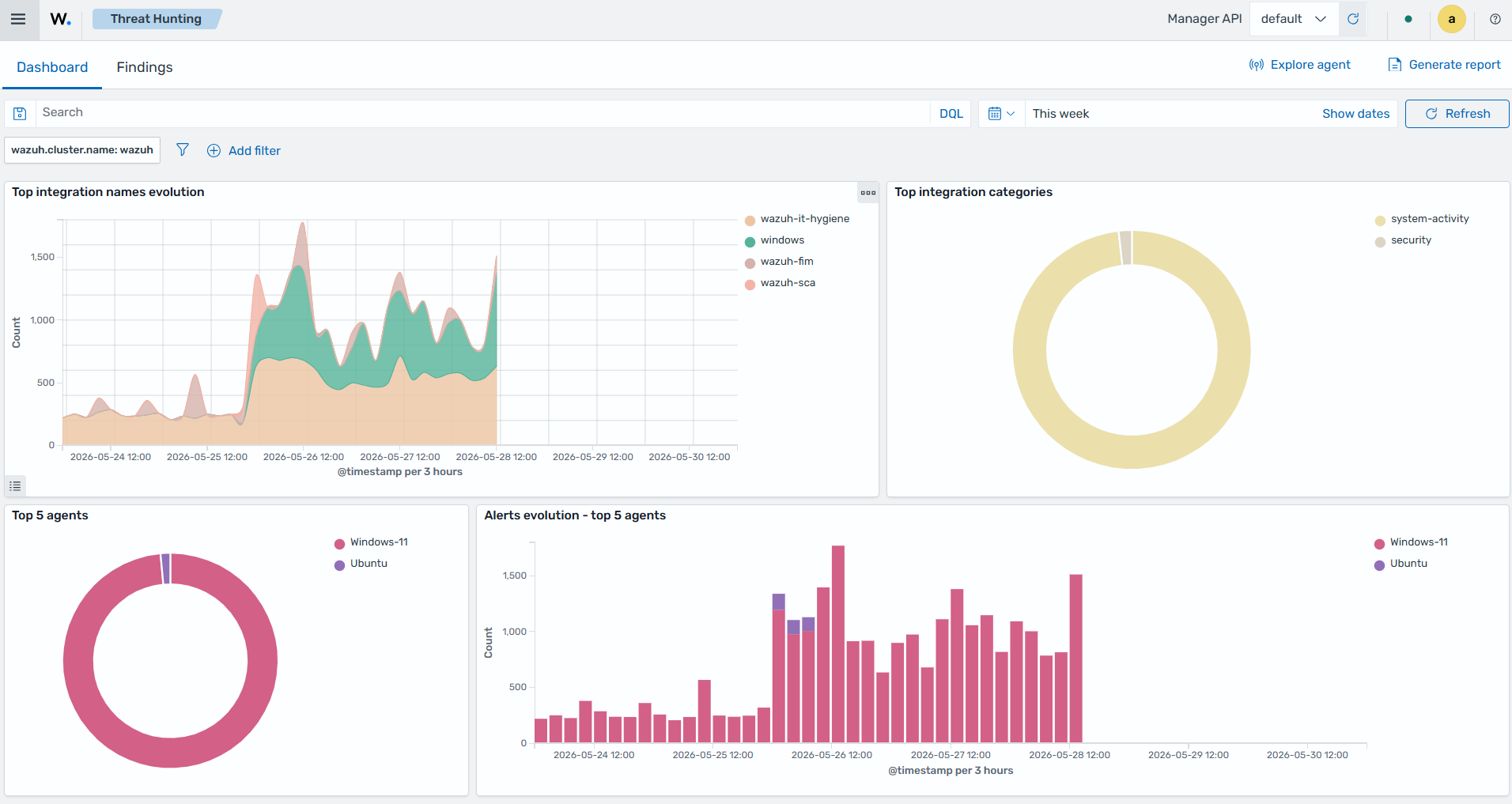
Task: Click the Alerts evolution - top 5 agents title
Action: 575,515
